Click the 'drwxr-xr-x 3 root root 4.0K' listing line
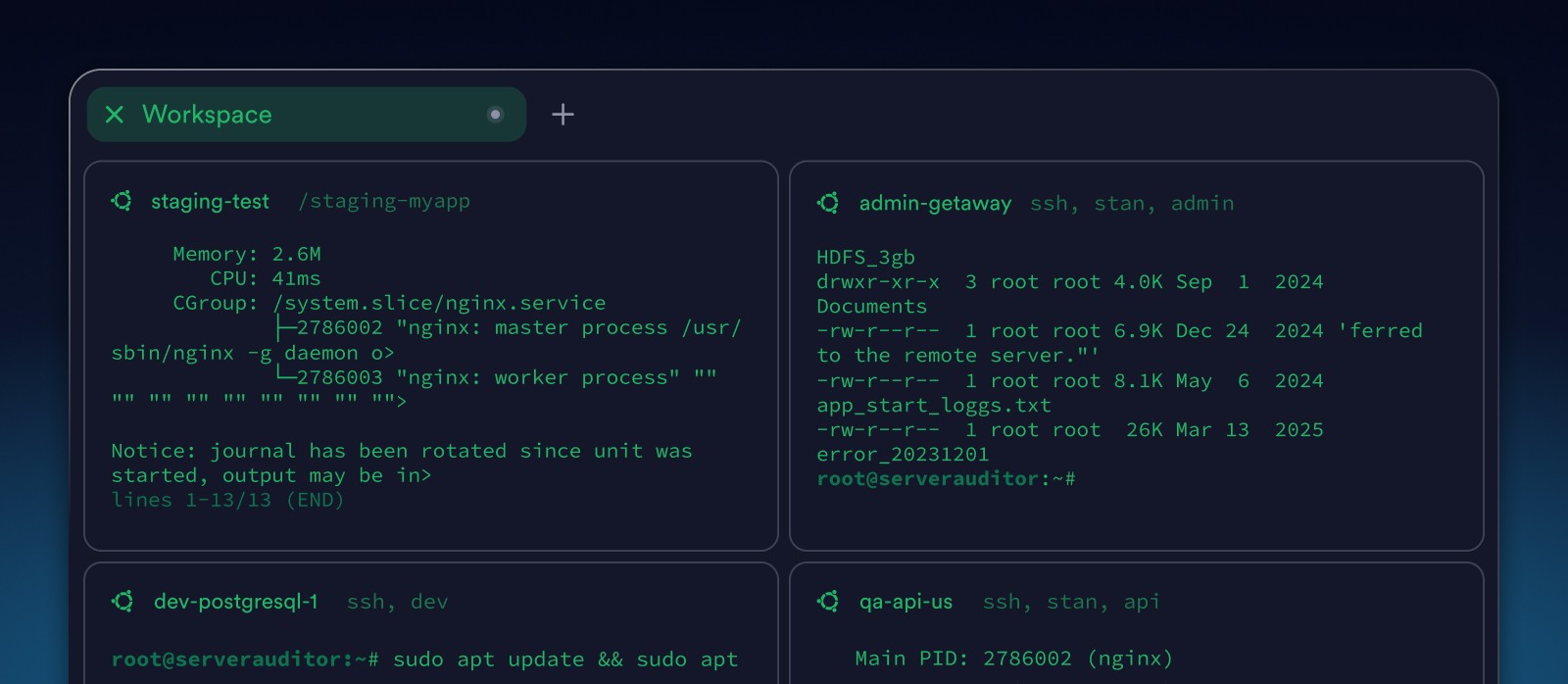 [1070, 281]
